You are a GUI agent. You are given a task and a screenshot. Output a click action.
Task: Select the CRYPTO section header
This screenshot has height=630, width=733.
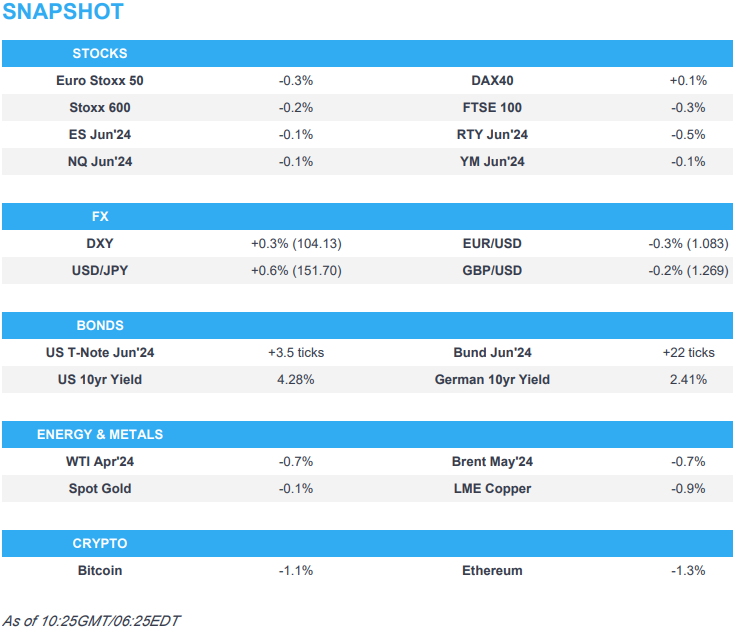[x=100, y=544]
